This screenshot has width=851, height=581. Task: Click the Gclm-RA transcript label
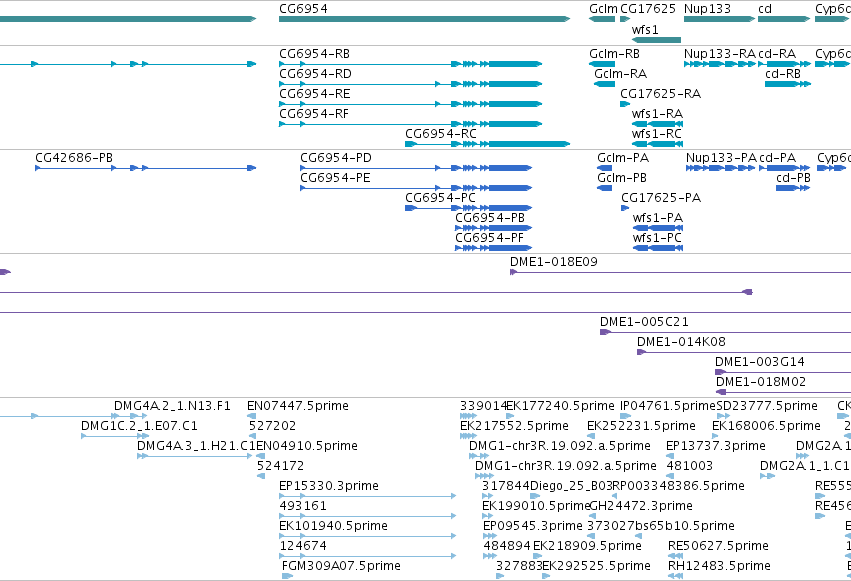click(620, 74)
